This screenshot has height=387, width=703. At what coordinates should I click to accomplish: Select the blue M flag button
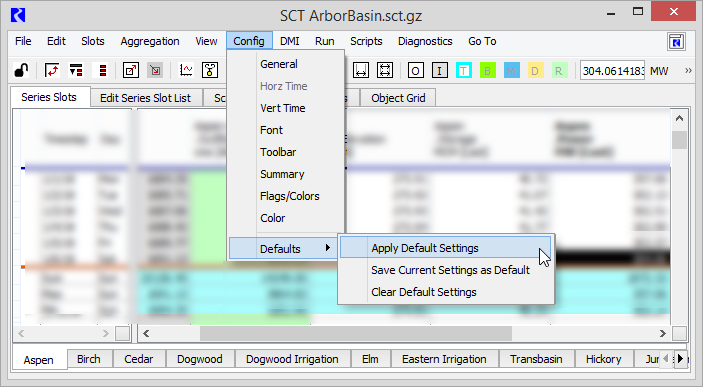click(512, 70)
